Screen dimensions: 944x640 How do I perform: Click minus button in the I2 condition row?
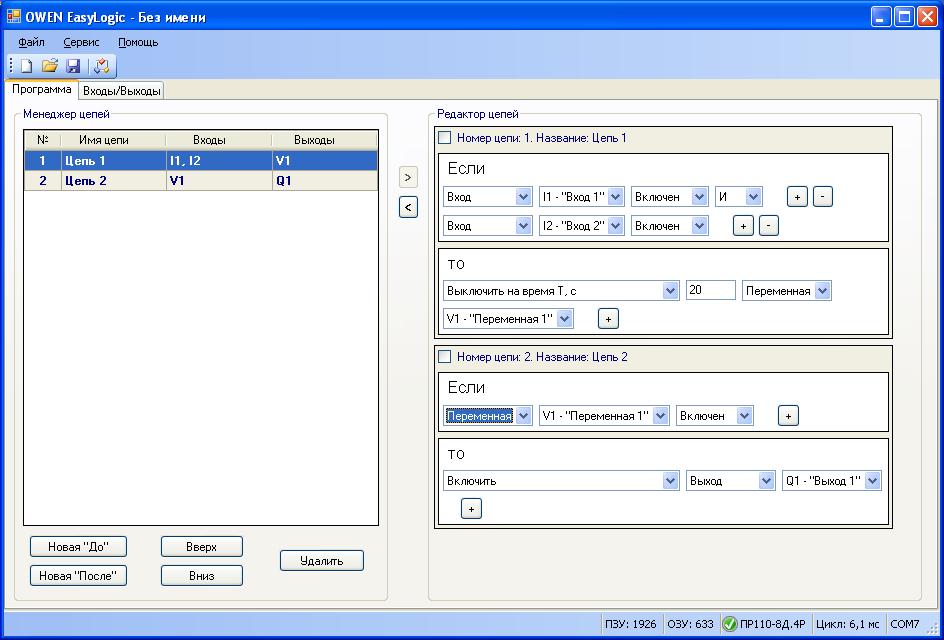(768, 226)
